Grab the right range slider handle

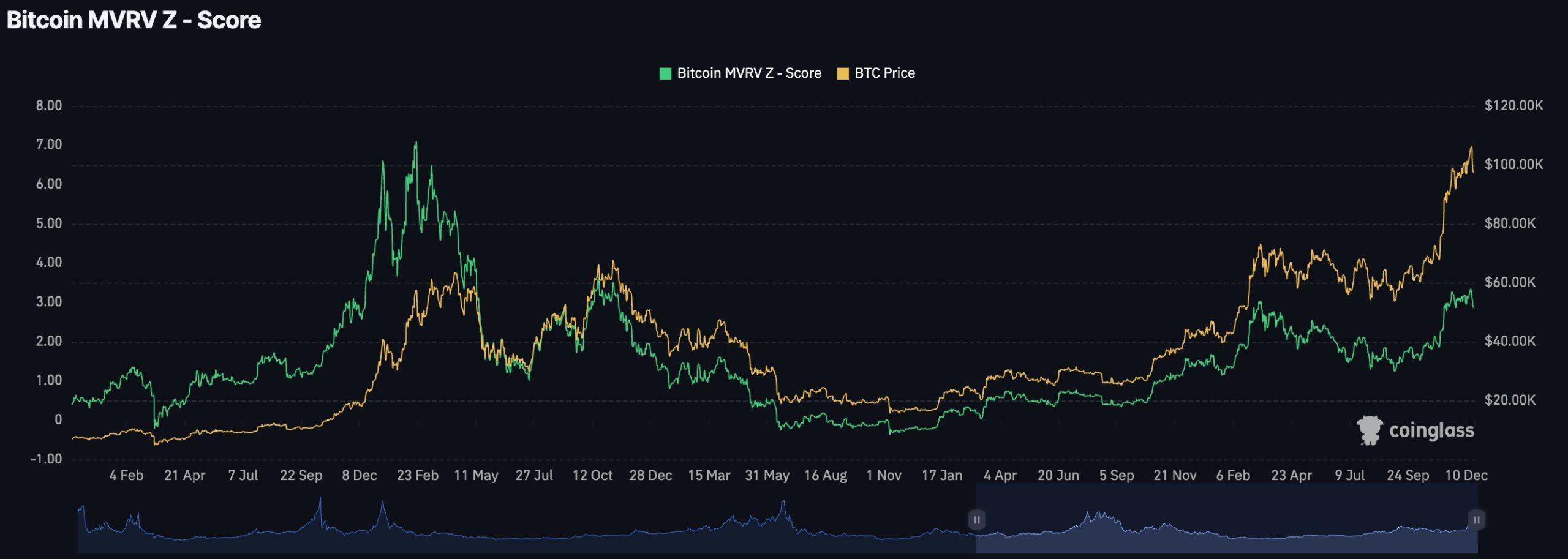coord(1477,520)
